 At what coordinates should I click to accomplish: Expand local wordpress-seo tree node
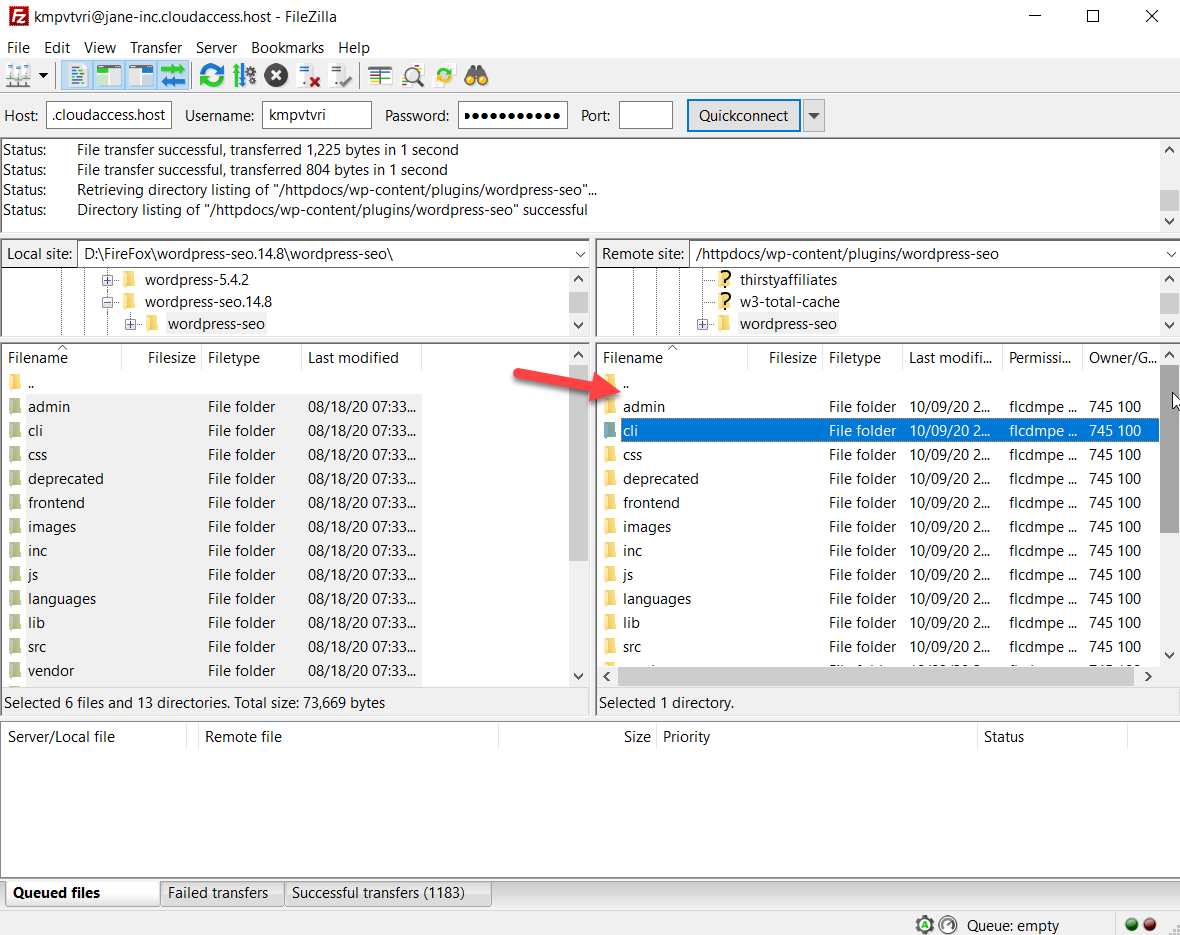(x=130, y=324)
